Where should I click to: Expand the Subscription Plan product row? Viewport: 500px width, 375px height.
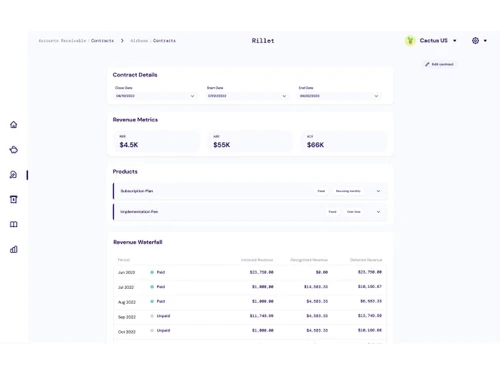point(378,191)
